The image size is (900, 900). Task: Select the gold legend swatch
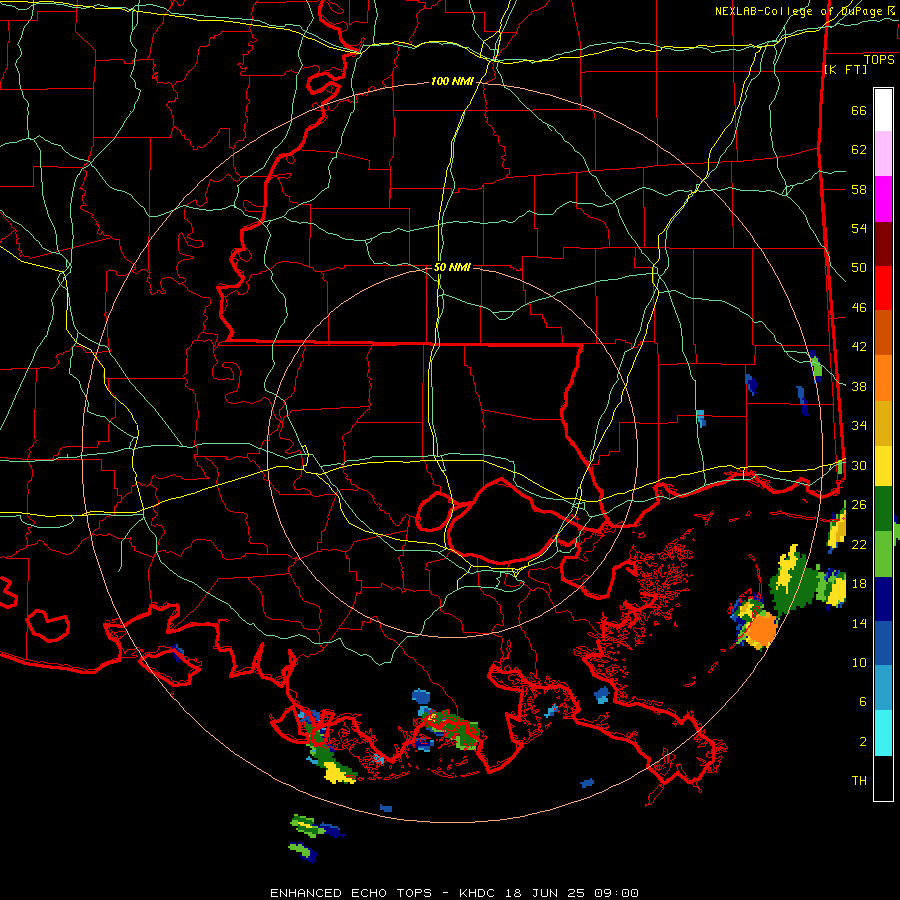[883, 423]
